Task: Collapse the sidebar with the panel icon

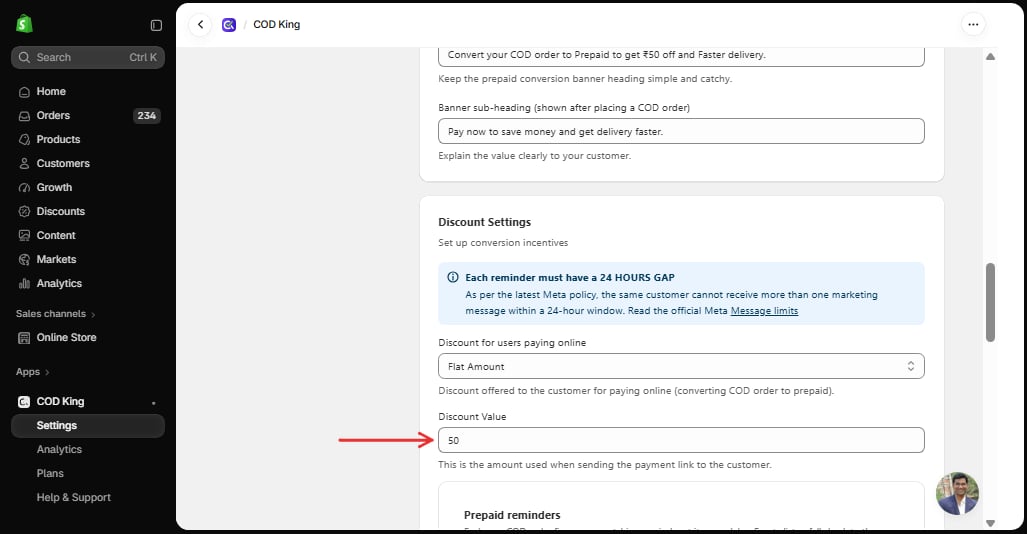Action: coord(156,25)
